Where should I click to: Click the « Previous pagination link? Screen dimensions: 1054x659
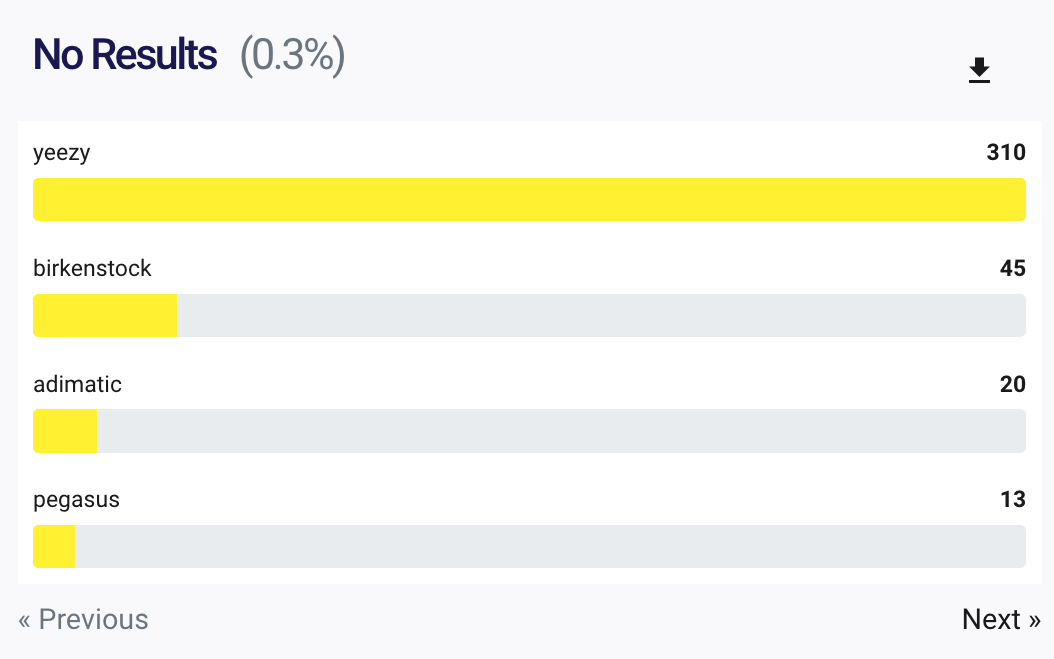tap(83, 620)
